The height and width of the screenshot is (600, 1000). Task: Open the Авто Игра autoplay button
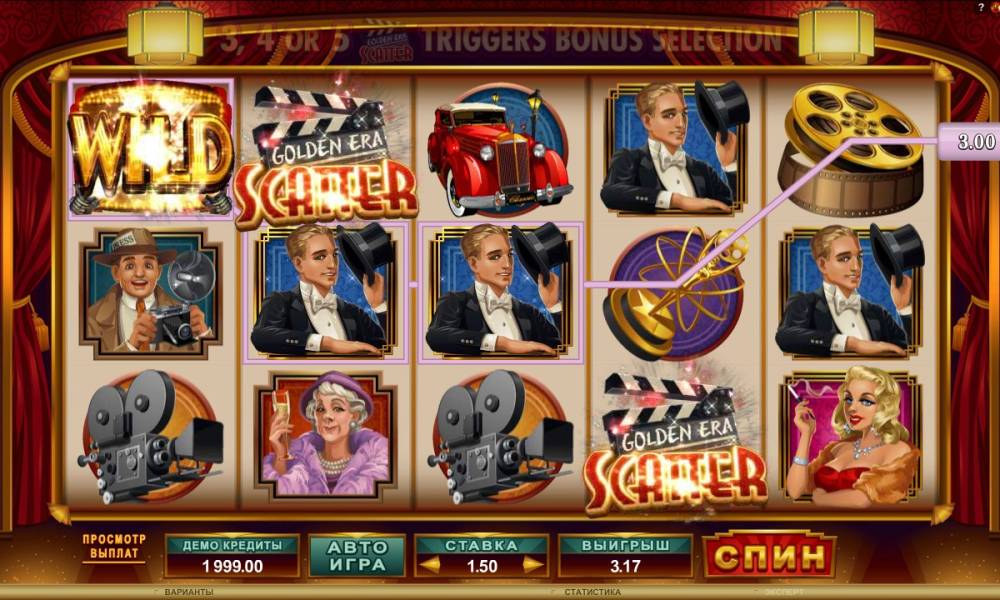tap(357, 556)
